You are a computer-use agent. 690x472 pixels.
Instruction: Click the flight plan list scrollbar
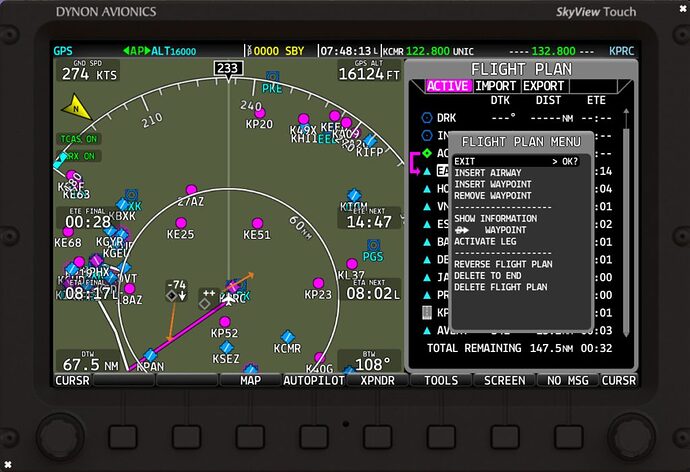627,230
